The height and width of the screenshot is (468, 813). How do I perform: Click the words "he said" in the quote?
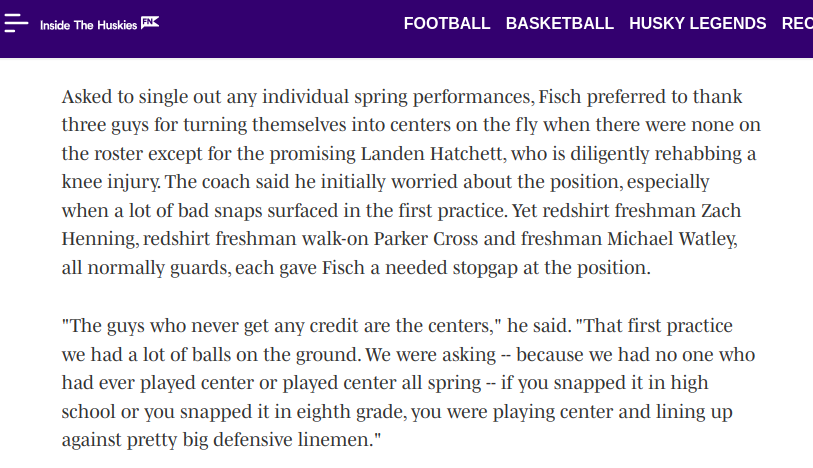(530, 326)
